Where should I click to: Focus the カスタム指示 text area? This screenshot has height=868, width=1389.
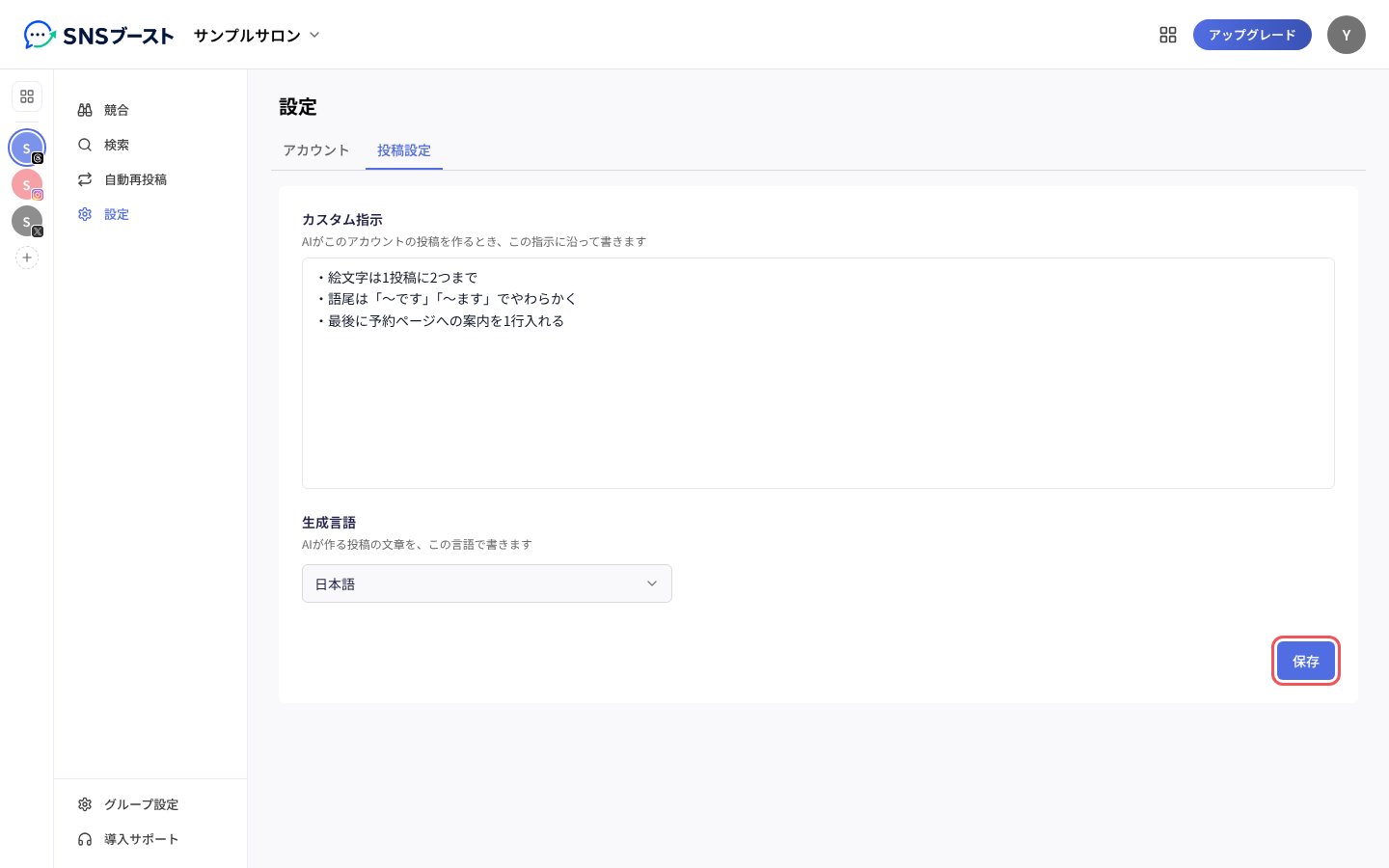pos(818,373)
